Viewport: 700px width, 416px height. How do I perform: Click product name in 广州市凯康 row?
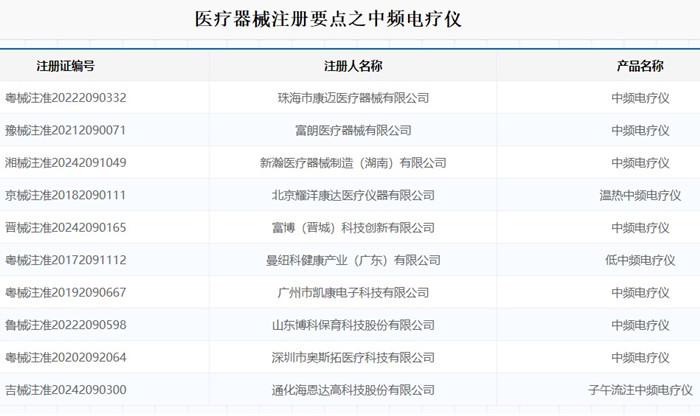(x=640, y=292)
